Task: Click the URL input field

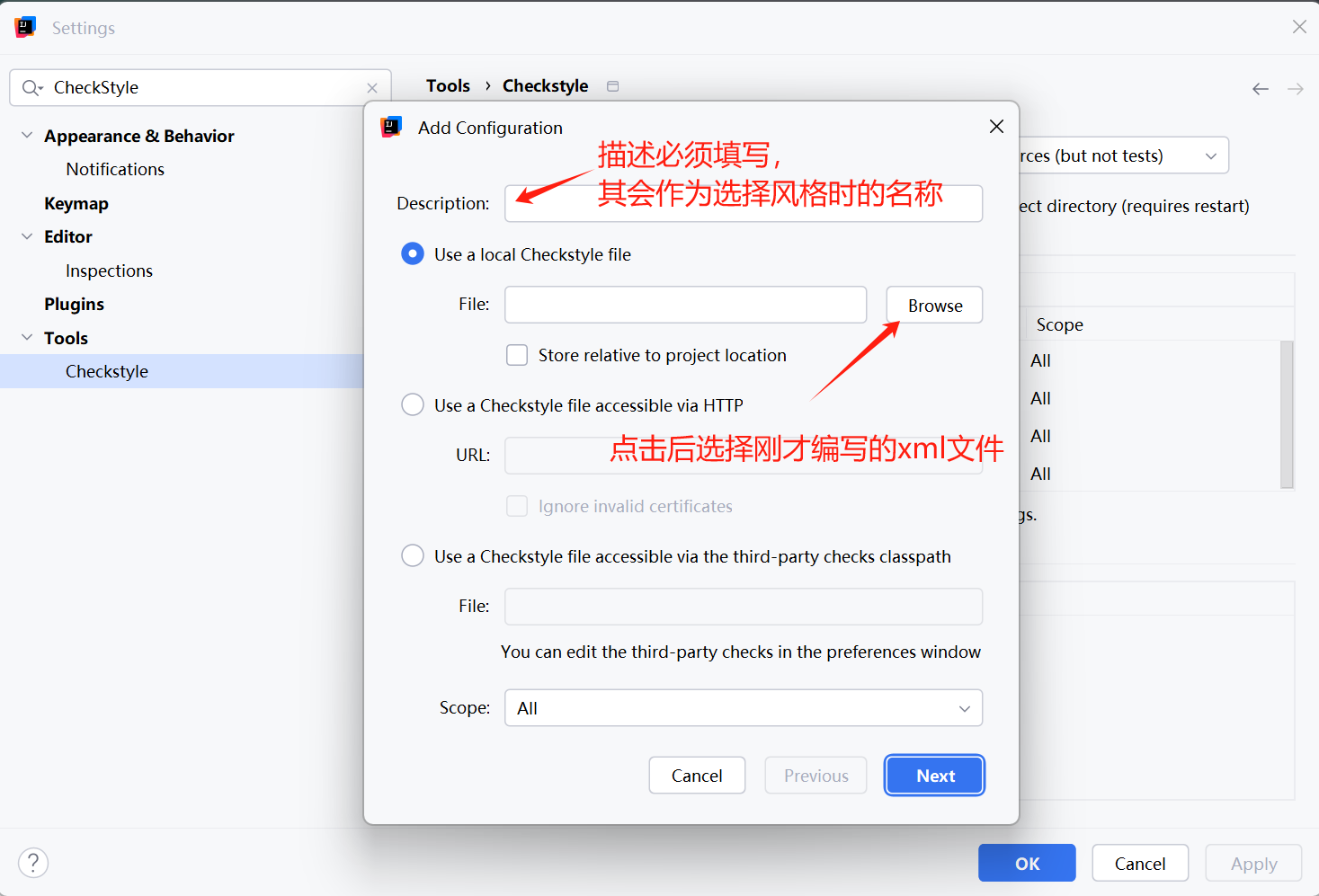Action: click(x=744, y=455)
